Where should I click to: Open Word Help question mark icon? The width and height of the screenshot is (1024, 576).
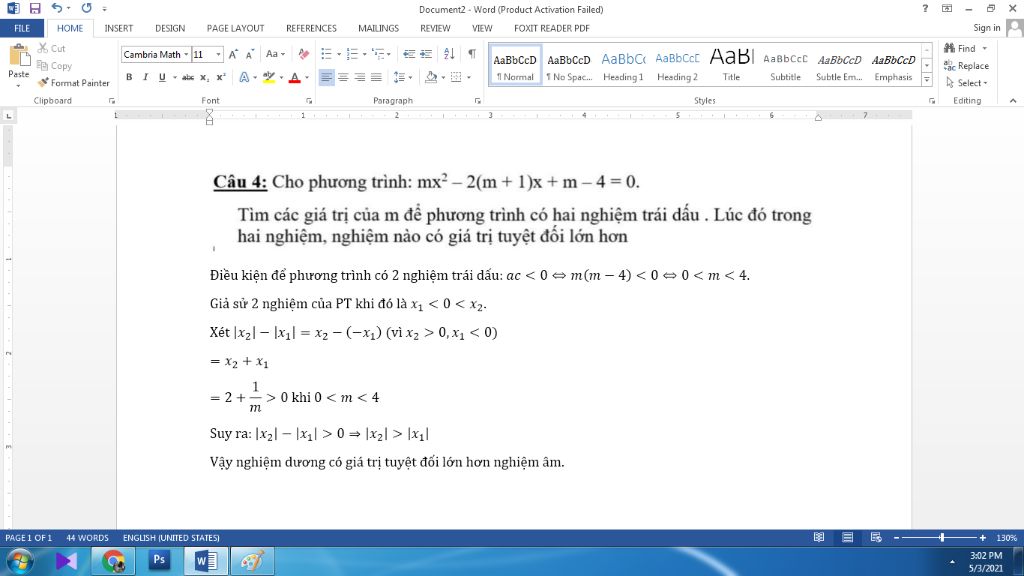(925, 8)
